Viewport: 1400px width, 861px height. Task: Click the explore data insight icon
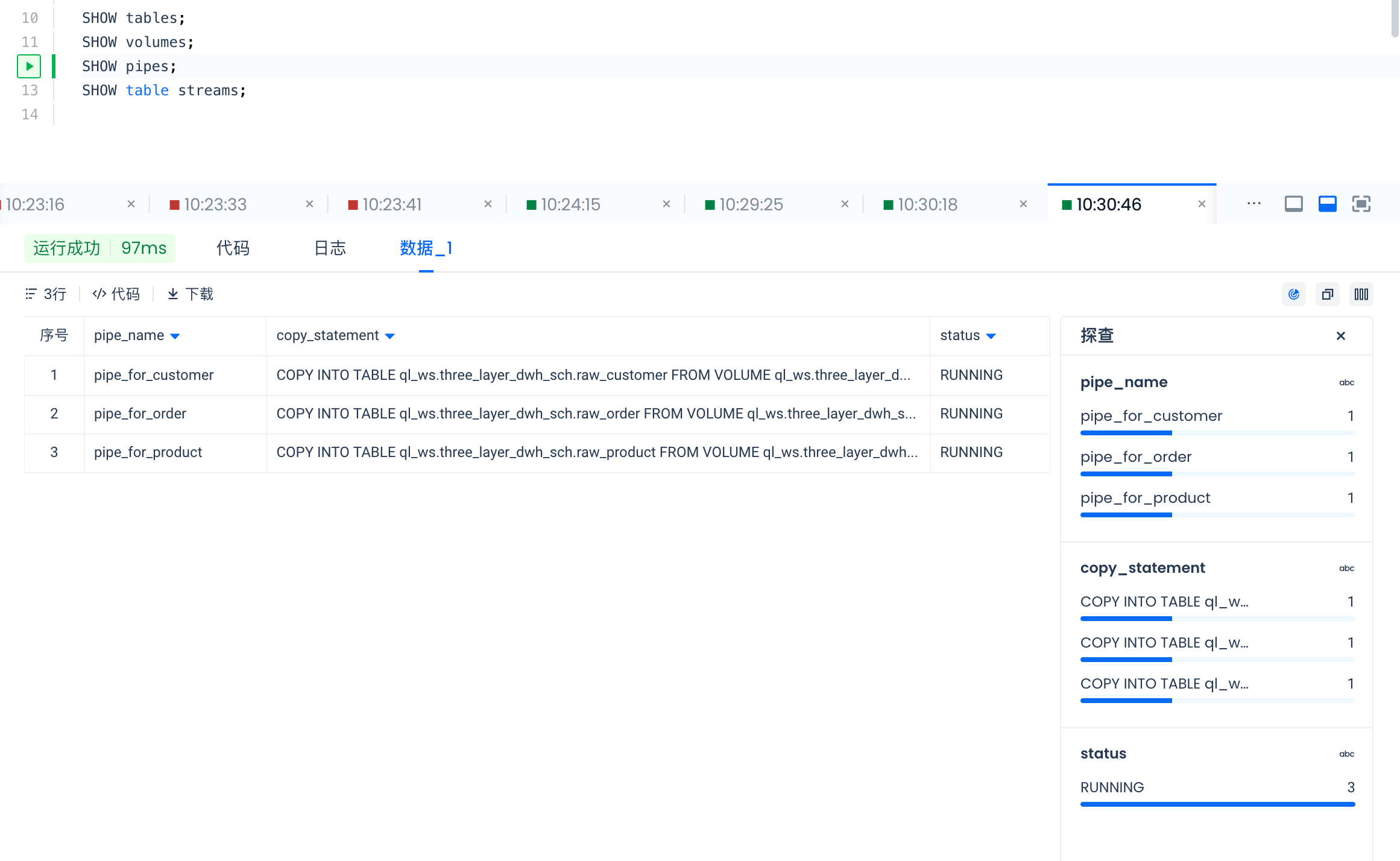click(x=1293, y=294)
